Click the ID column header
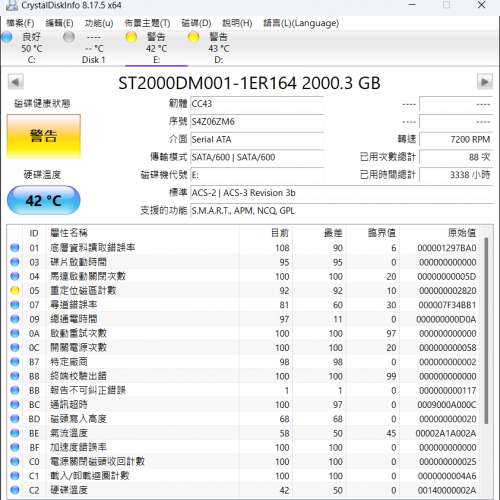Image resolution: width=500 pixels, height=500 pixels. pyautogui.click(x=34, y=233)
